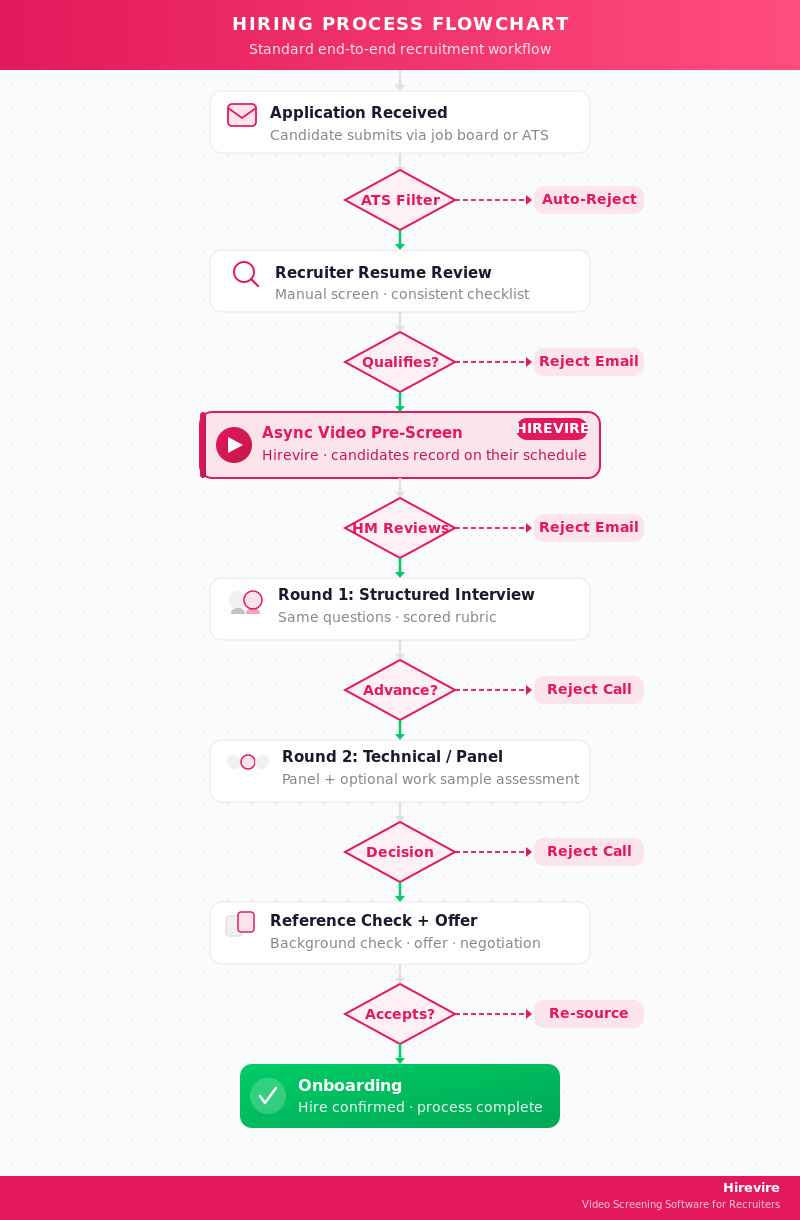Select the ATS Filter decision diamond

click(400, 200)
